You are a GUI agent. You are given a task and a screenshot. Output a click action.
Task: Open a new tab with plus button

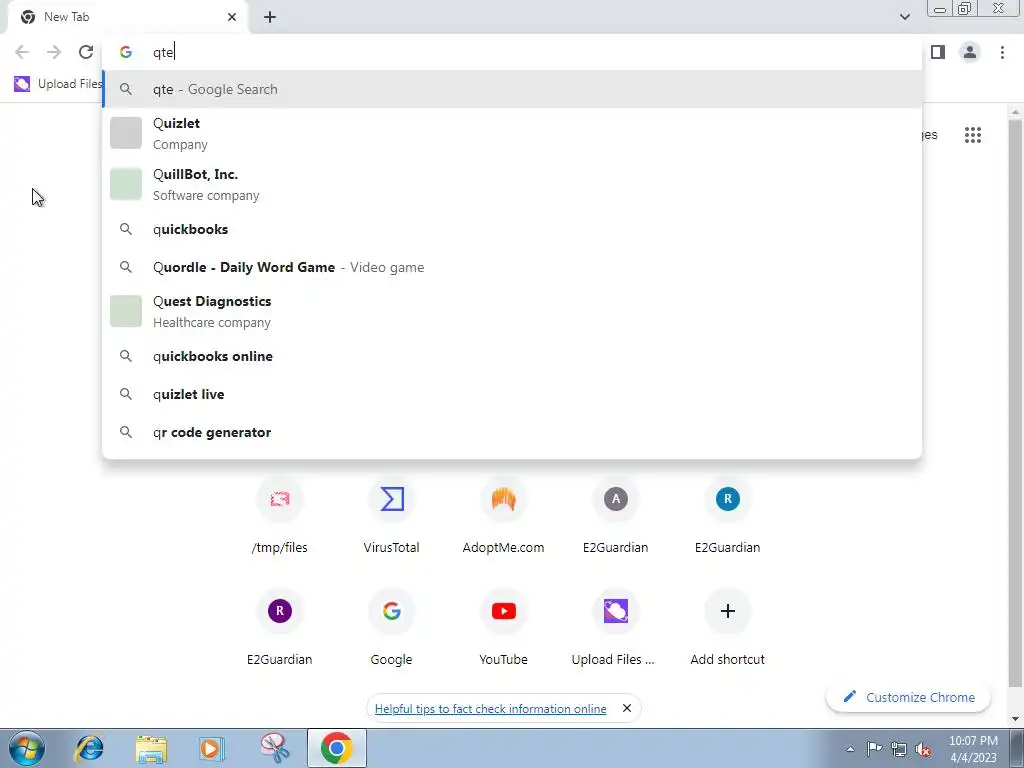pyautogui.click(x=270, y=17)
